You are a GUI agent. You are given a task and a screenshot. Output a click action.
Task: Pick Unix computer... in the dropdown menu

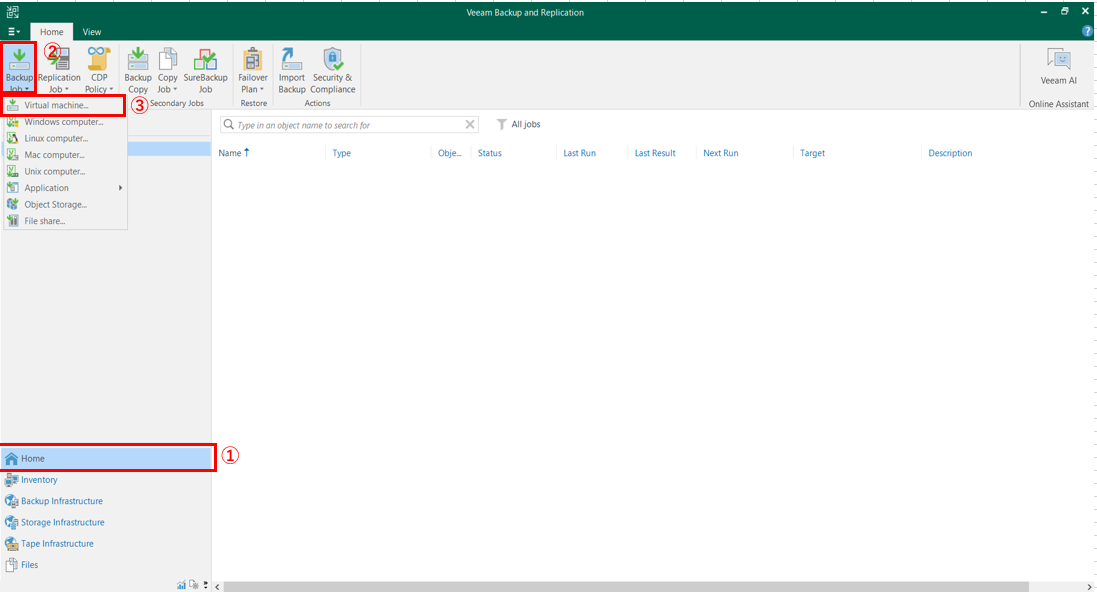[65, 171]
